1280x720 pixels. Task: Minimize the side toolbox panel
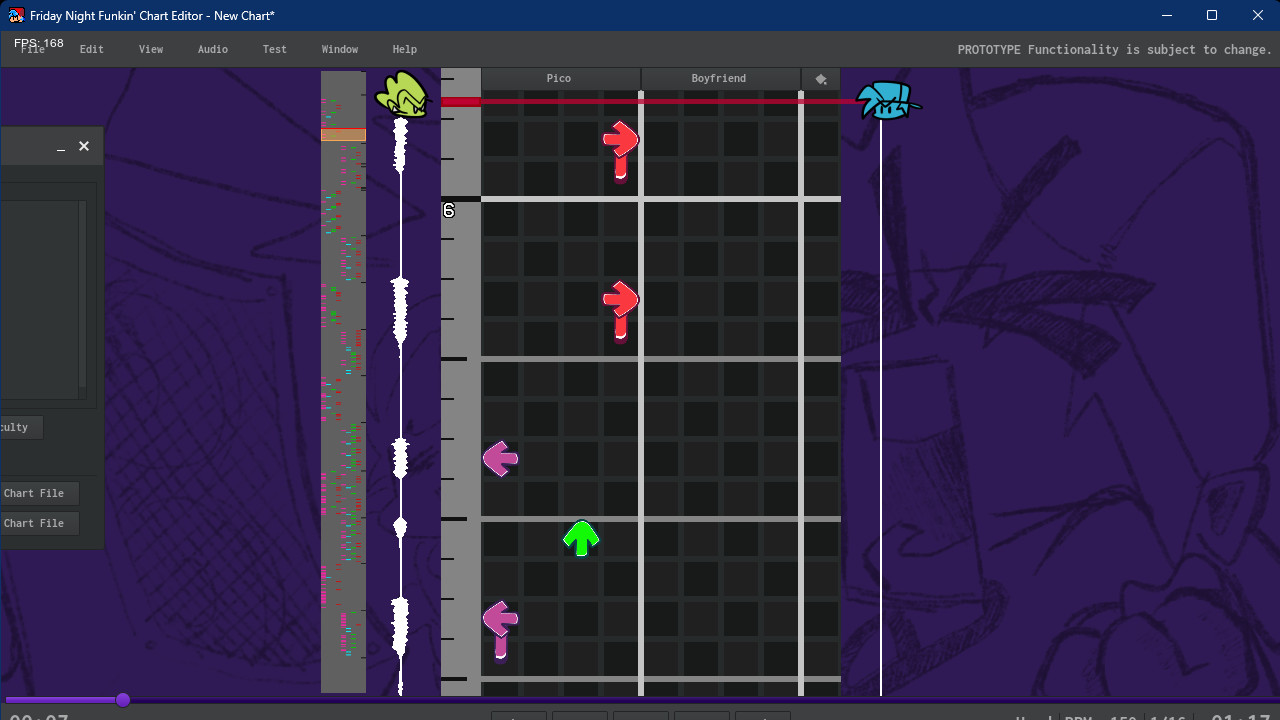61,147
